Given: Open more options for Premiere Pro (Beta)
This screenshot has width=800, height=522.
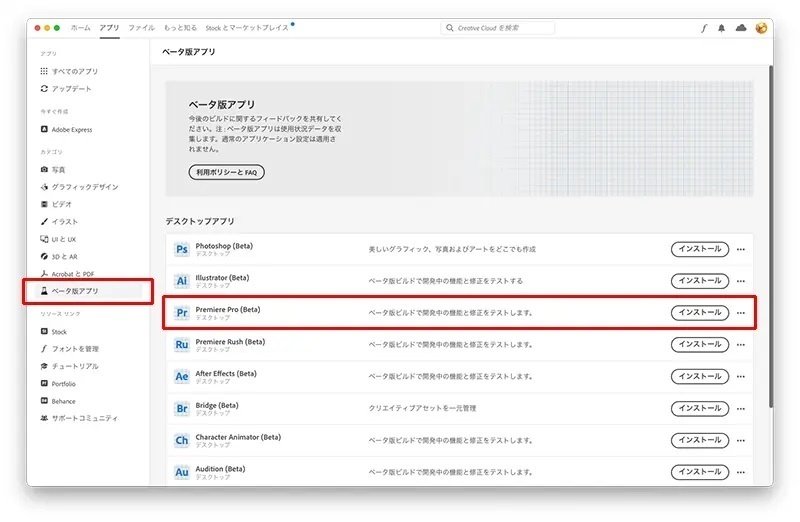Looking at the screenshot, I should click(x=741, y=313).
